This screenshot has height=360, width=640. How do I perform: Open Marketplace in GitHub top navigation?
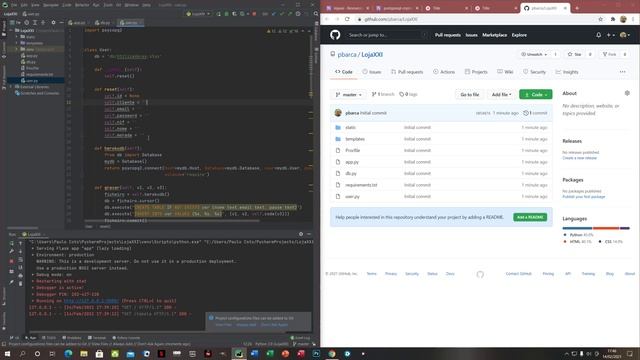point(494,35)
